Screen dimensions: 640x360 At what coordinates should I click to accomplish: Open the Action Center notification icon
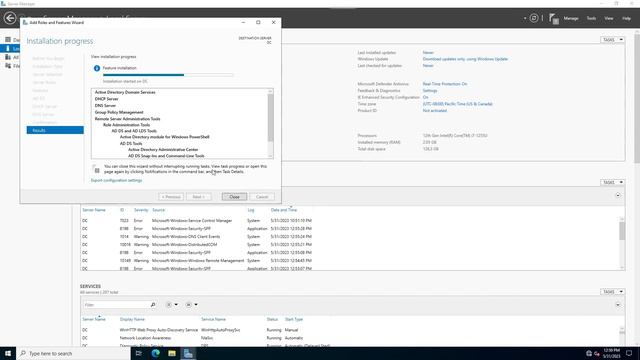click(629, 353)
